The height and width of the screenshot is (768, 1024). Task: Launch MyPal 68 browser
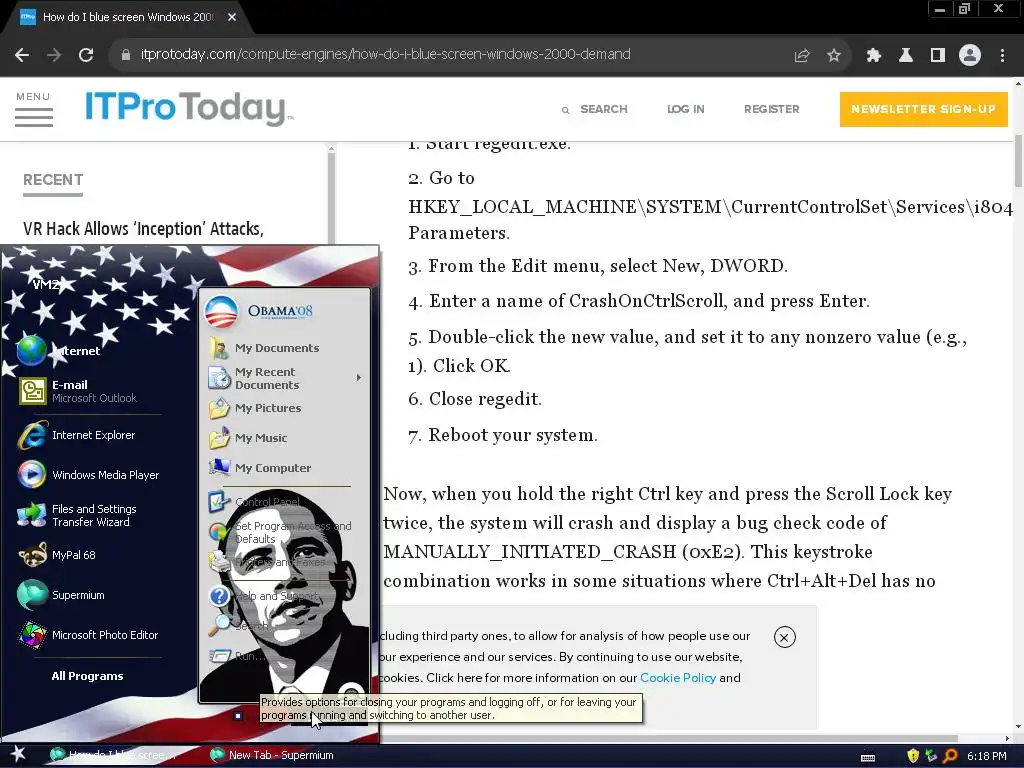pos(59,555)
